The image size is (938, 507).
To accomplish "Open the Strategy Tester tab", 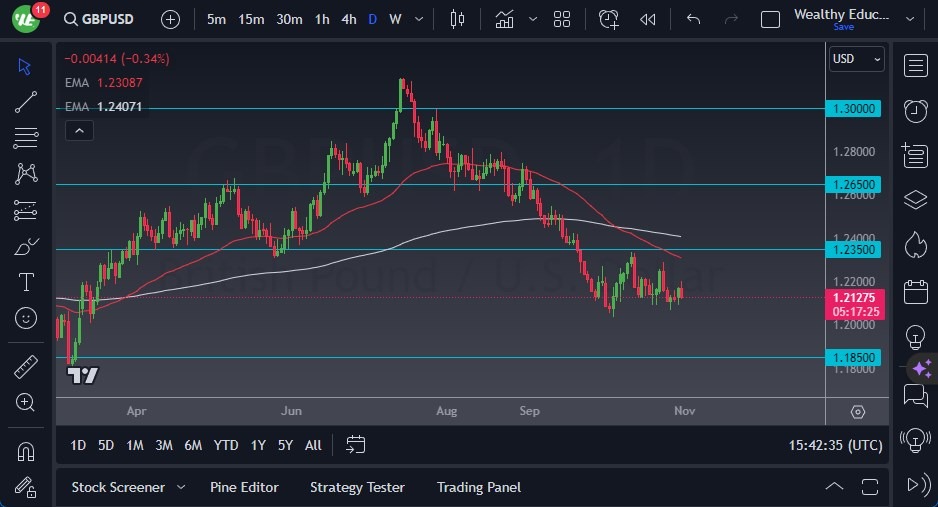I will [357, 487].
